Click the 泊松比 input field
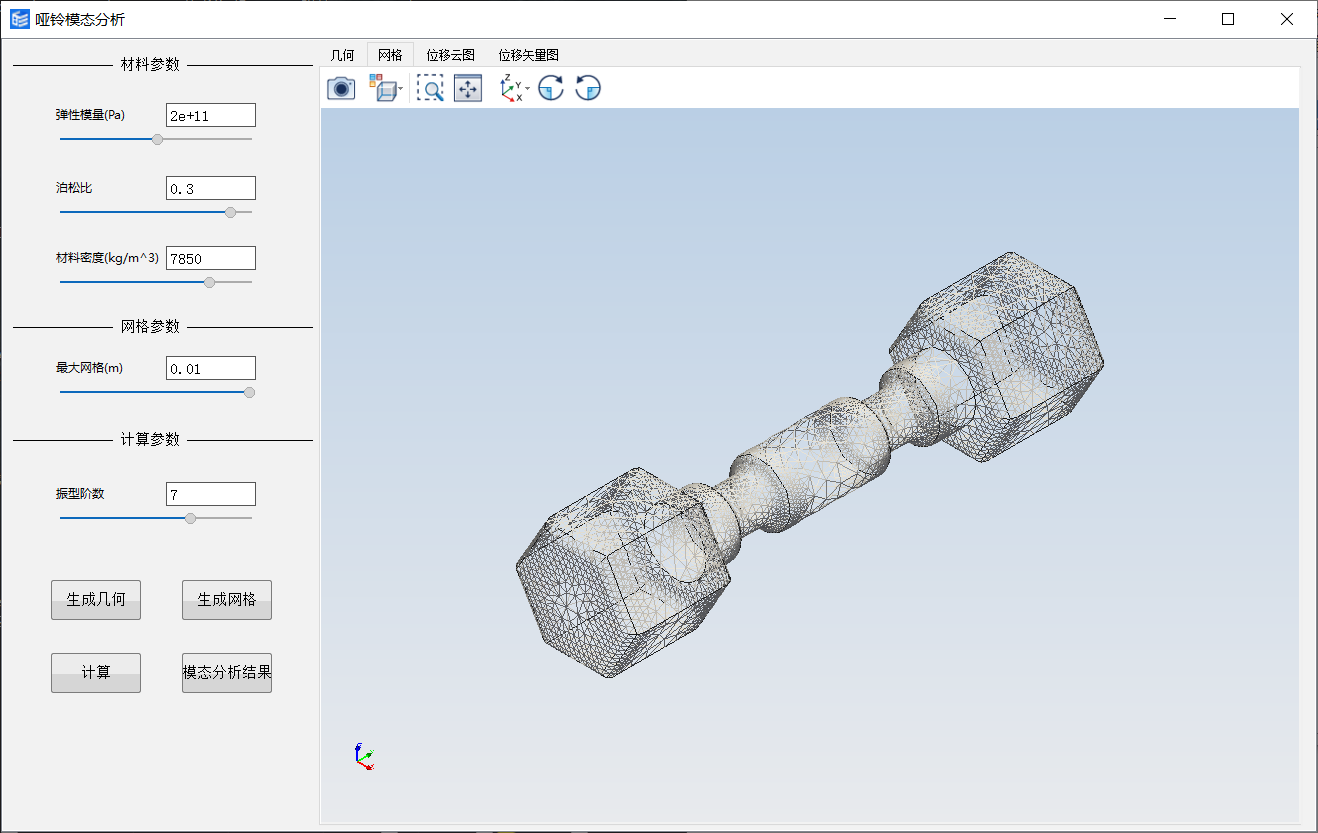Screen dimensions: 1318x833 (x=211, y=188)
